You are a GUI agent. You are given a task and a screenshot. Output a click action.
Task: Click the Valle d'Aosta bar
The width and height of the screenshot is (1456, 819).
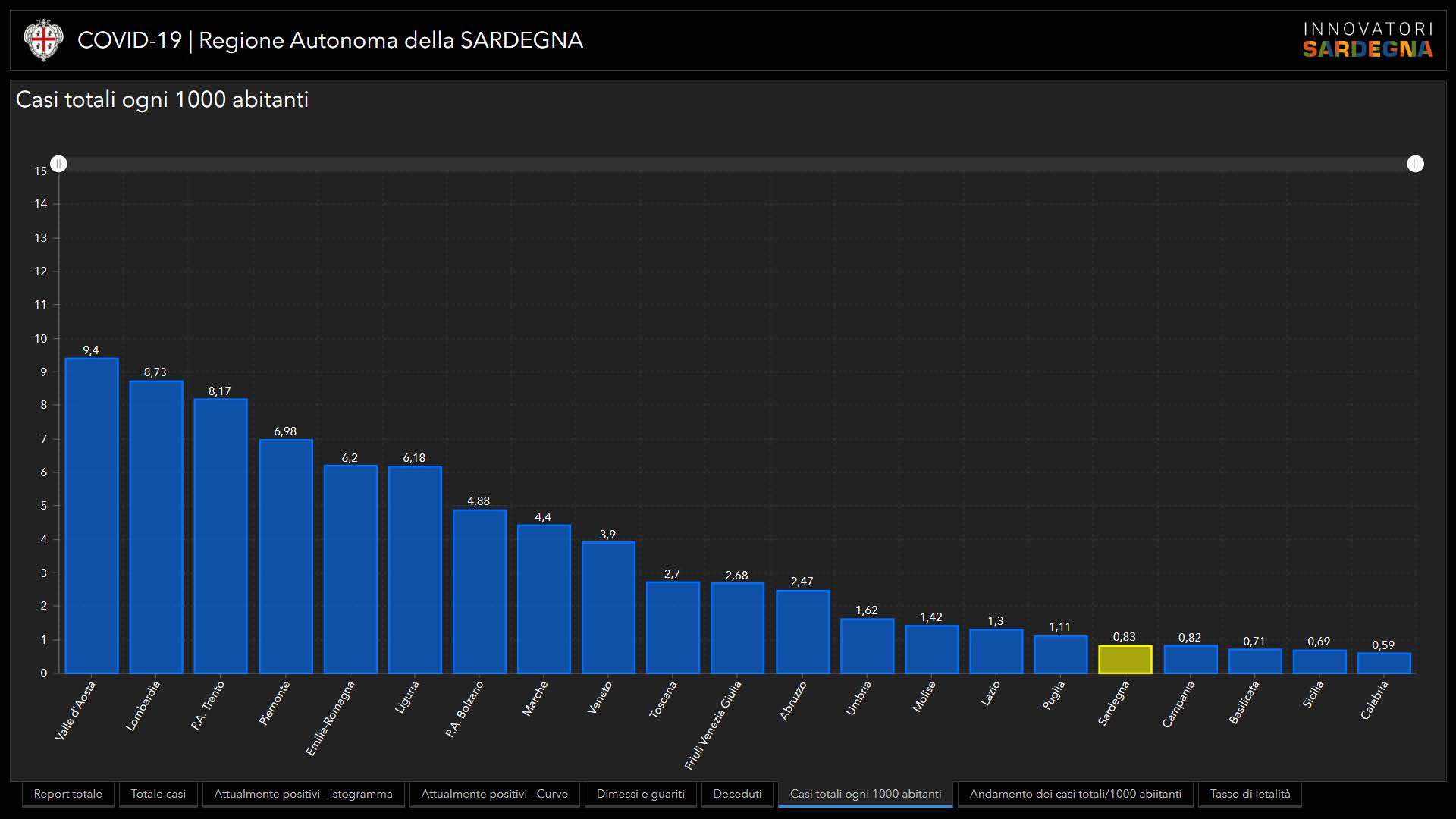[92, 516]
